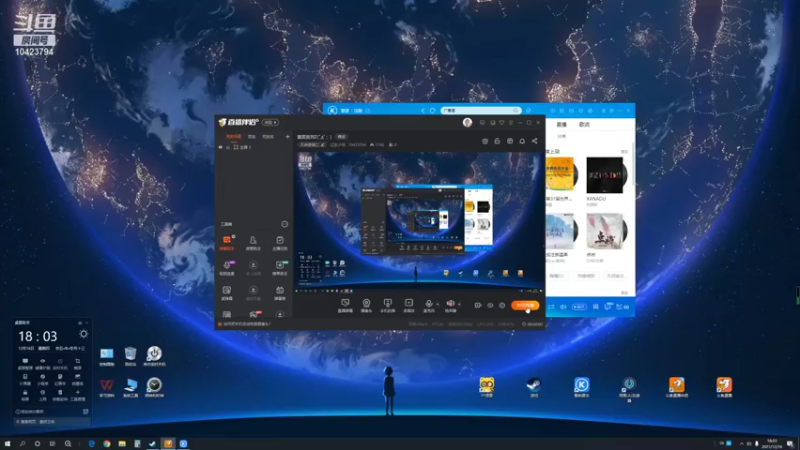Open Microsoft Edge from the taskbar

tap(92, 444)
